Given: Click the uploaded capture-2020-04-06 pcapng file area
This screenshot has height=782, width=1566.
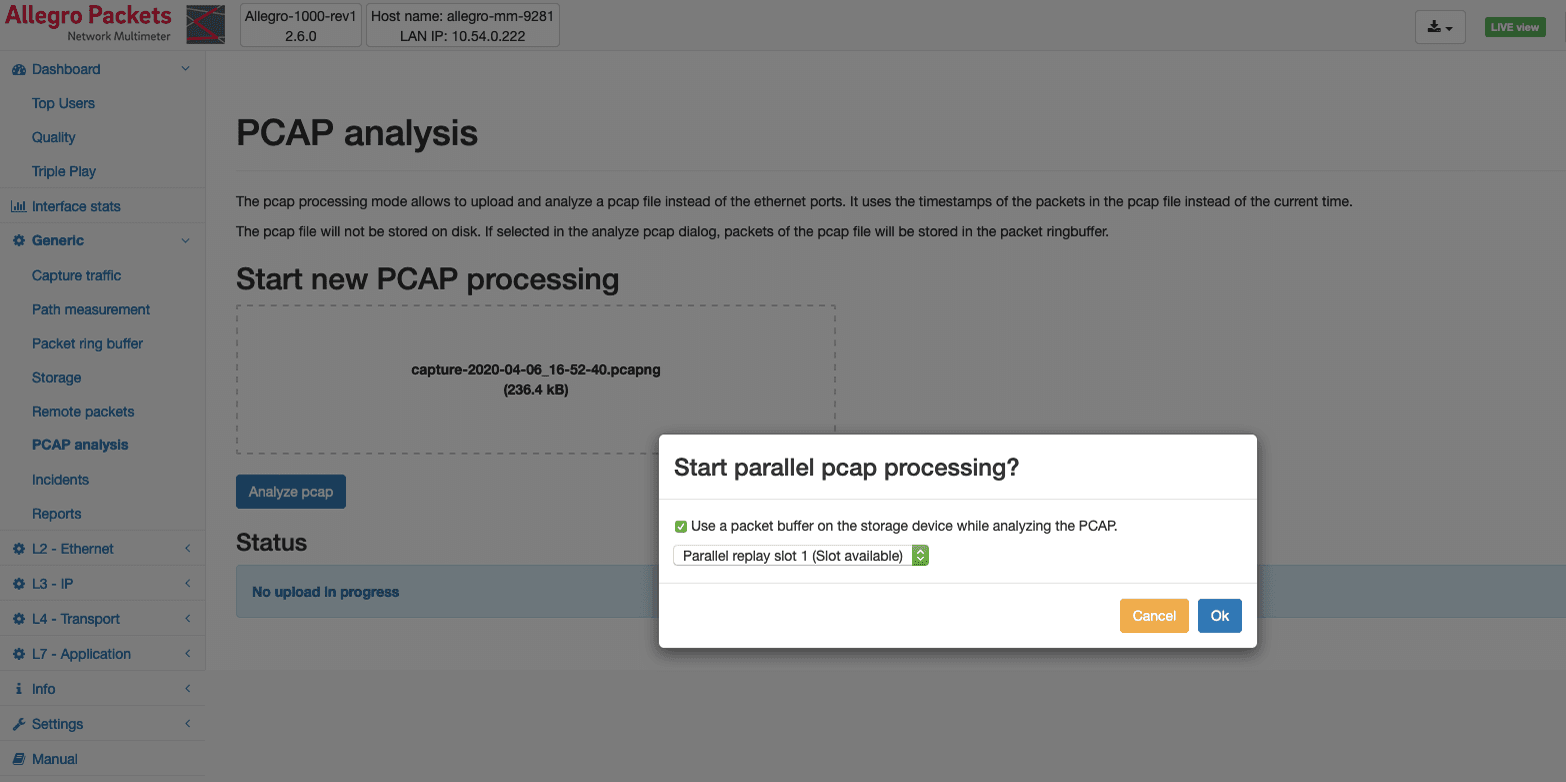Looking at the screenshot, I should [536, 379].
